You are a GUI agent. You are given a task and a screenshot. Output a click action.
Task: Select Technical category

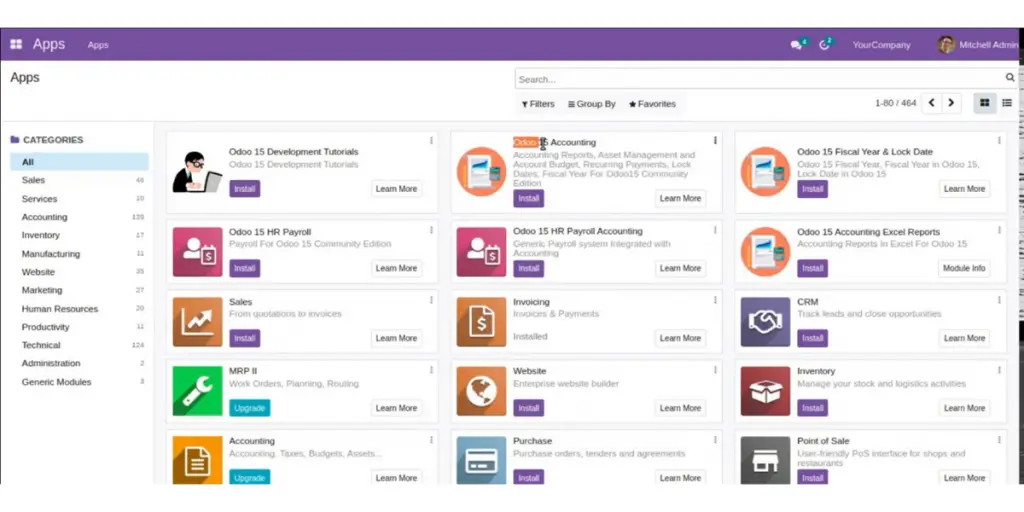pyautogui.click(x=79, y=345)
